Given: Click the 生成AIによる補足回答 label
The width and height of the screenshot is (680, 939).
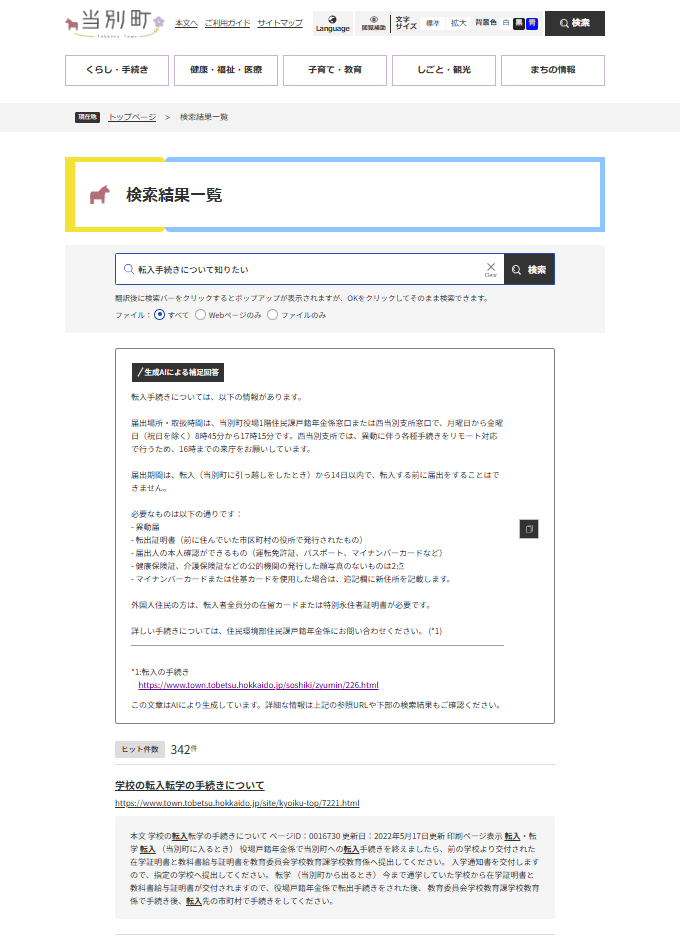Looking at the screenshot, I should pyautogui.click(x=178, y=372).
